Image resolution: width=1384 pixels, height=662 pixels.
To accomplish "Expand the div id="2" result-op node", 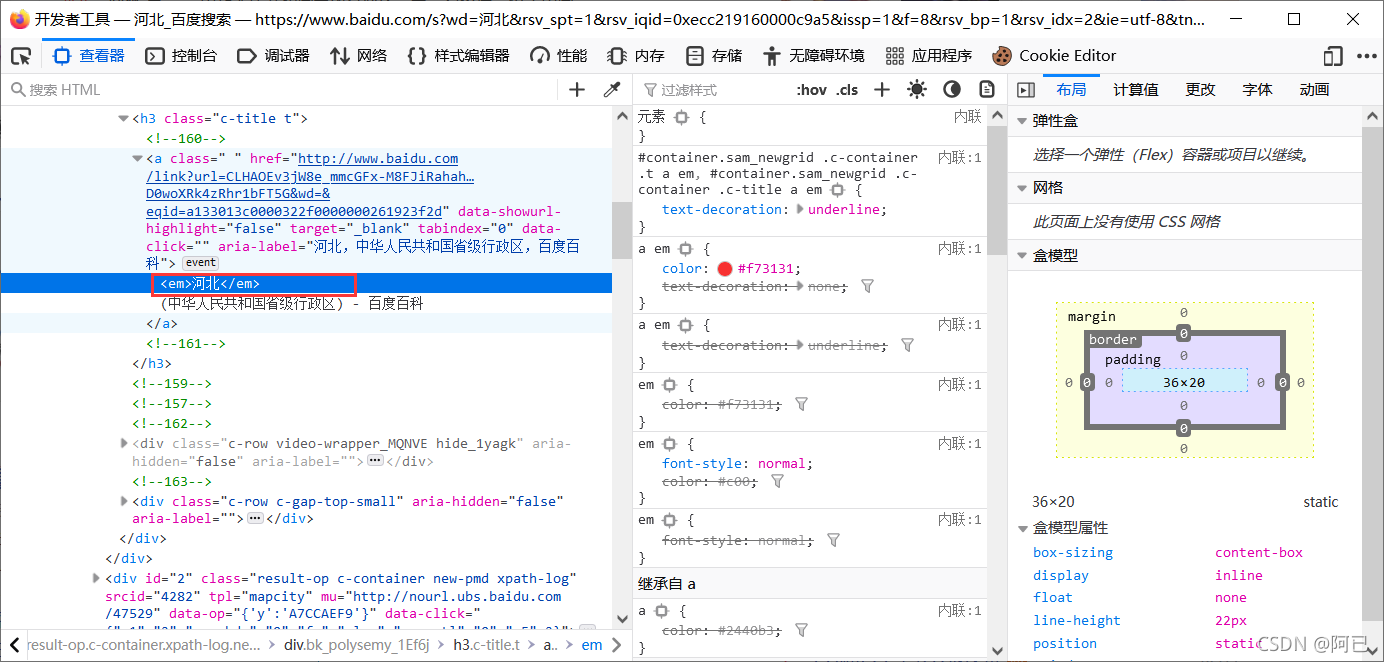I will point(97,578).
